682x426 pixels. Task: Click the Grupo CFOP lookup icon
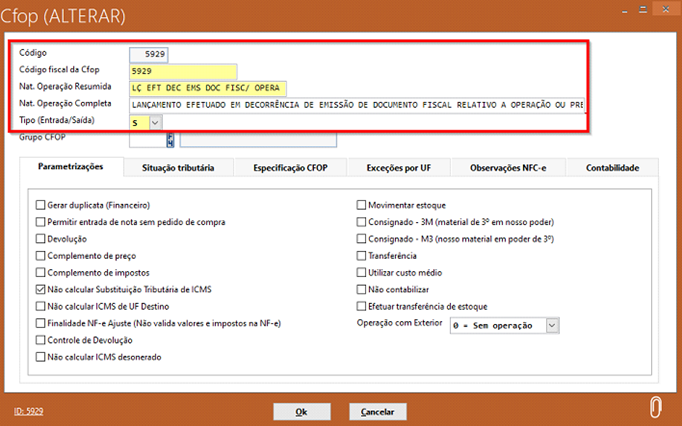point(171,141)
